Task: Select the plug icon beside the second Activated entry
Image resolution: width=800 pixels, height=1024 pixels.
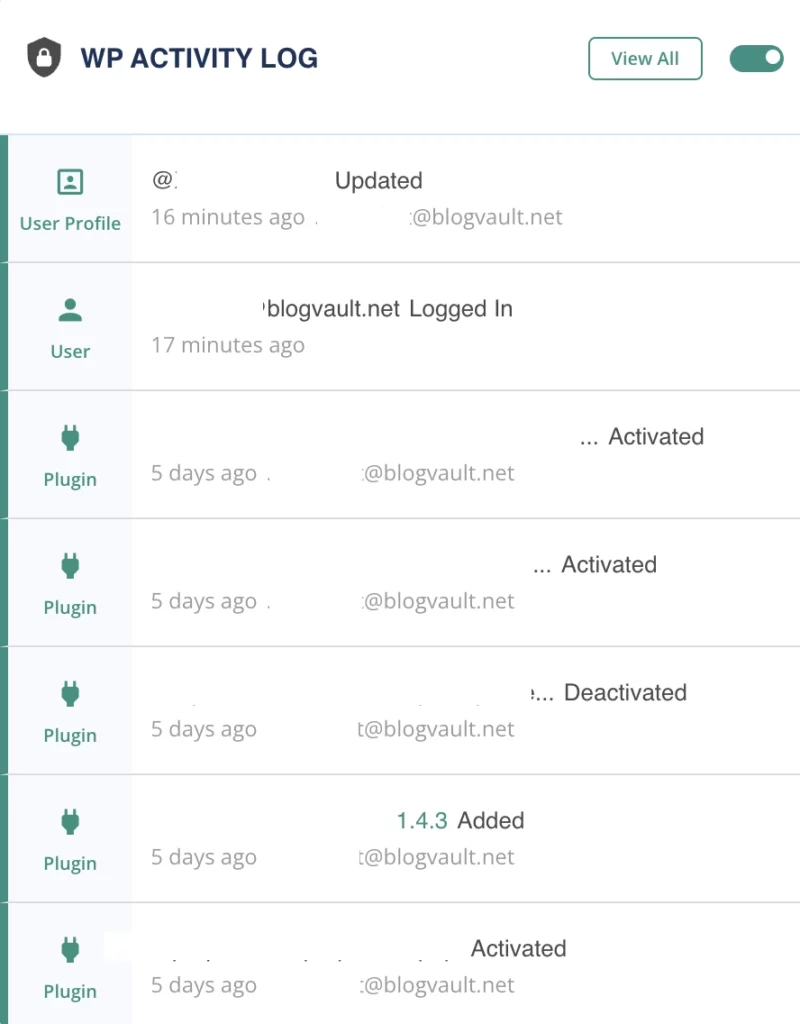Action: click(69, 565)
